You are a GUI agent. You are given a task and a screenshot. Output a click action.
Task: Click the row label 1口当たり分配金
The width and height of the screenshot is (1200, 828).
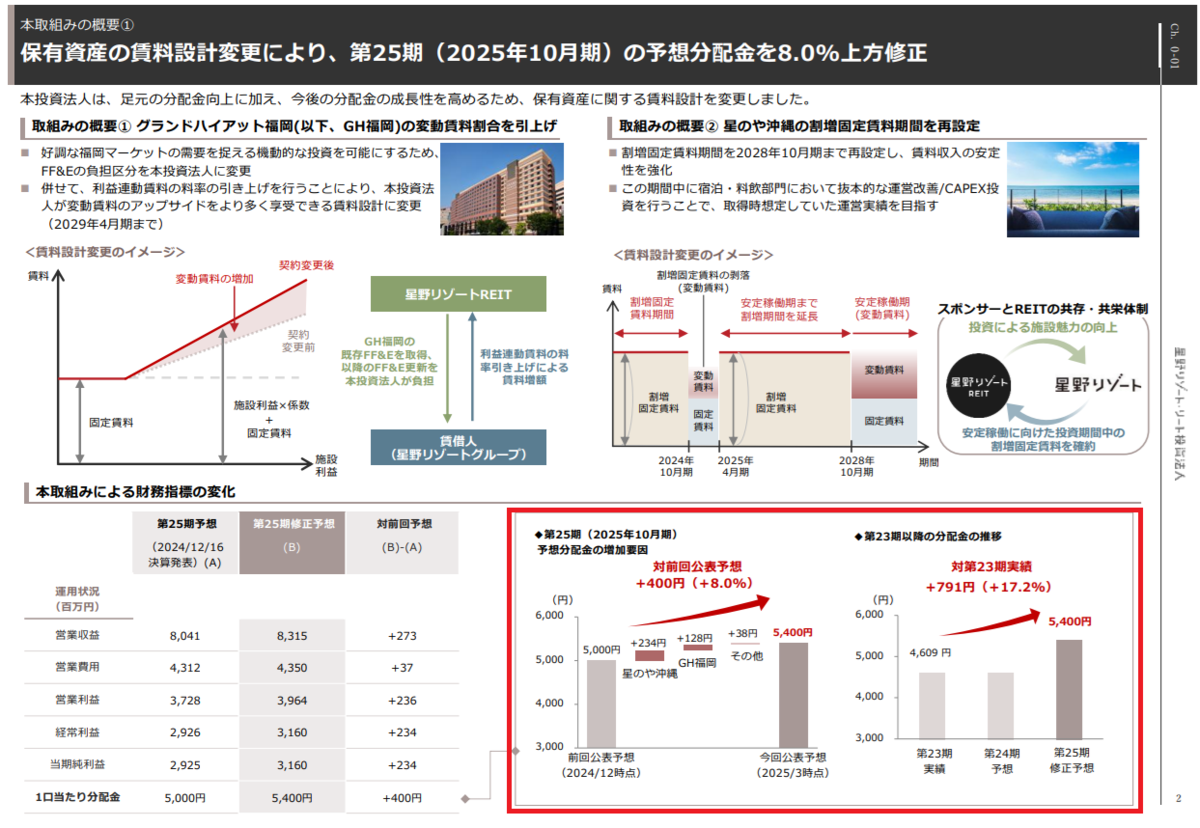click(x=78, y=797)
